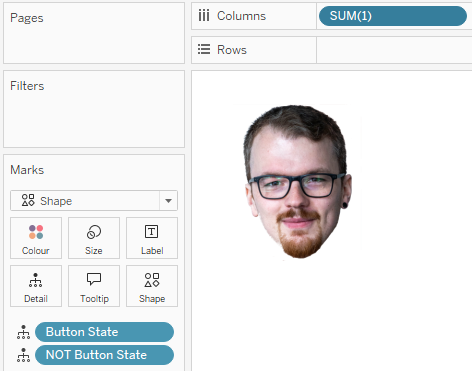Click the detail icon beside NOT Button State pill
This screenshot has width=472, height=371.
[x=23, y=355]
